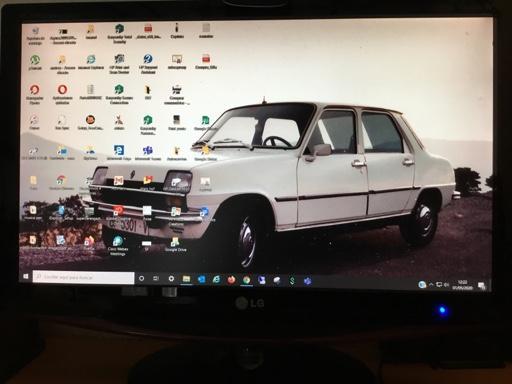
Task: Launch Cisco Webex Meetings shortcut
Action: pos(118,245)
